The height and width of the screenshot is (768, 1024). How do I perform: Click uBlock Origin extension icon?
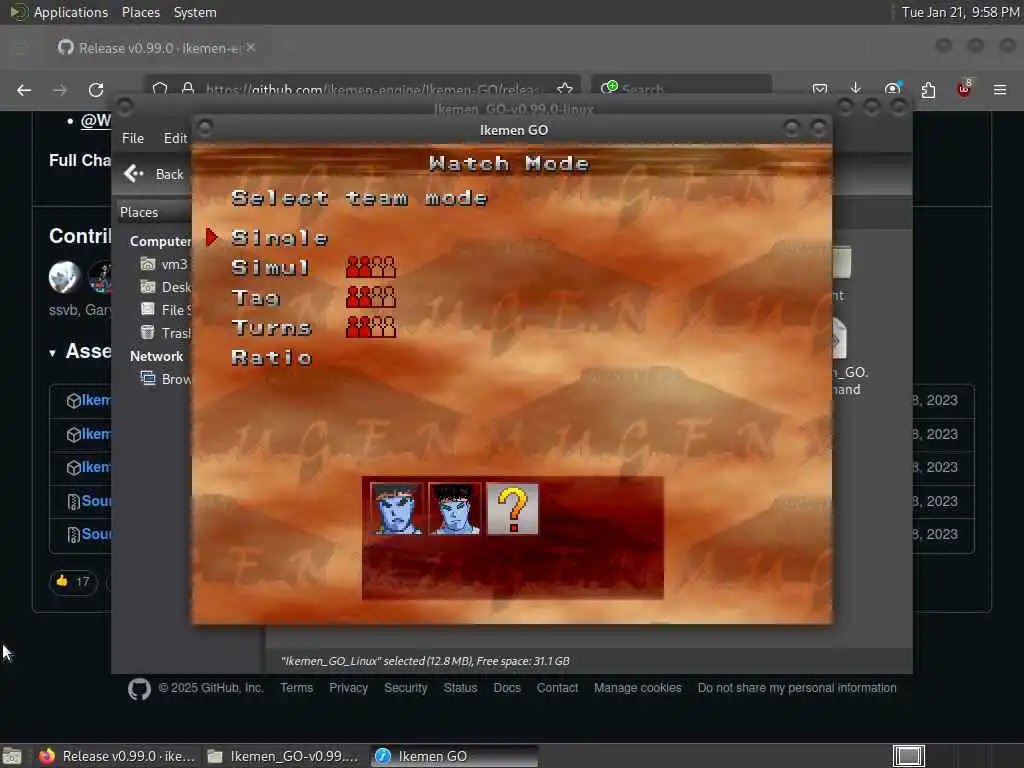[964, 89]
